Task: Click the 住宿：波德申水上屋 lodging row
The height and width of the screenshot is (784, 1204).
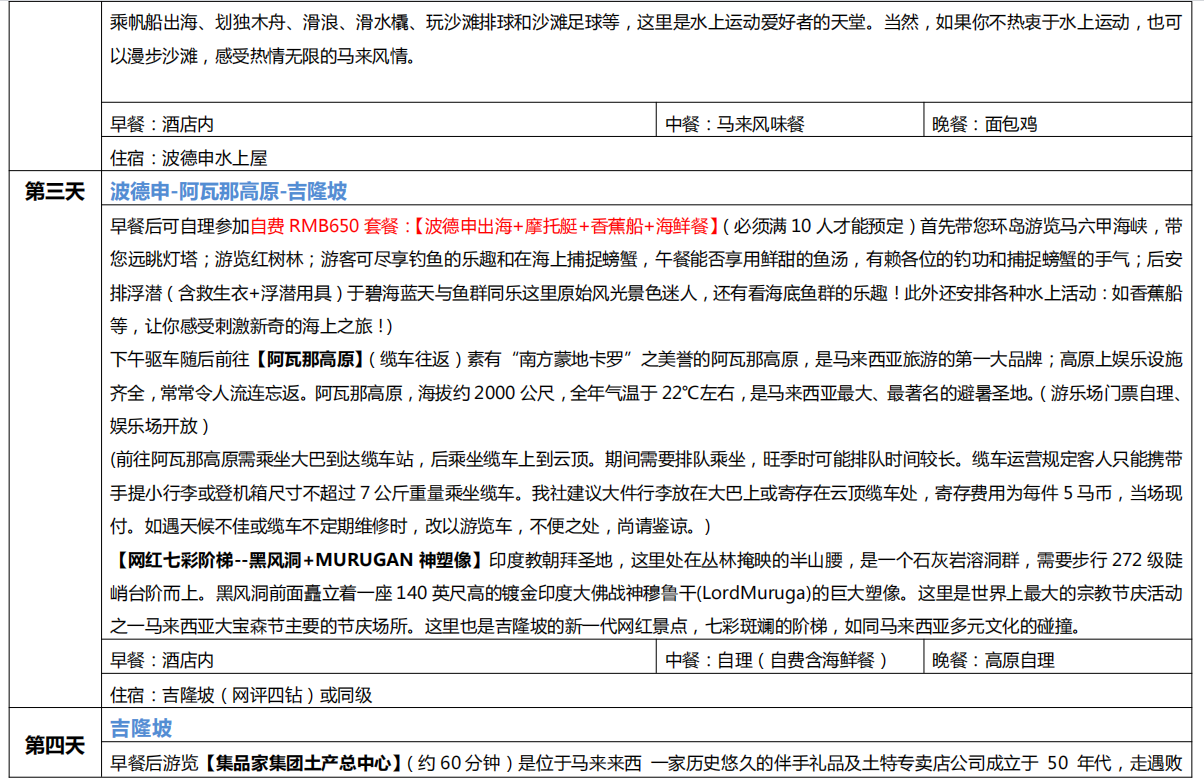Action: coord(189,157)
